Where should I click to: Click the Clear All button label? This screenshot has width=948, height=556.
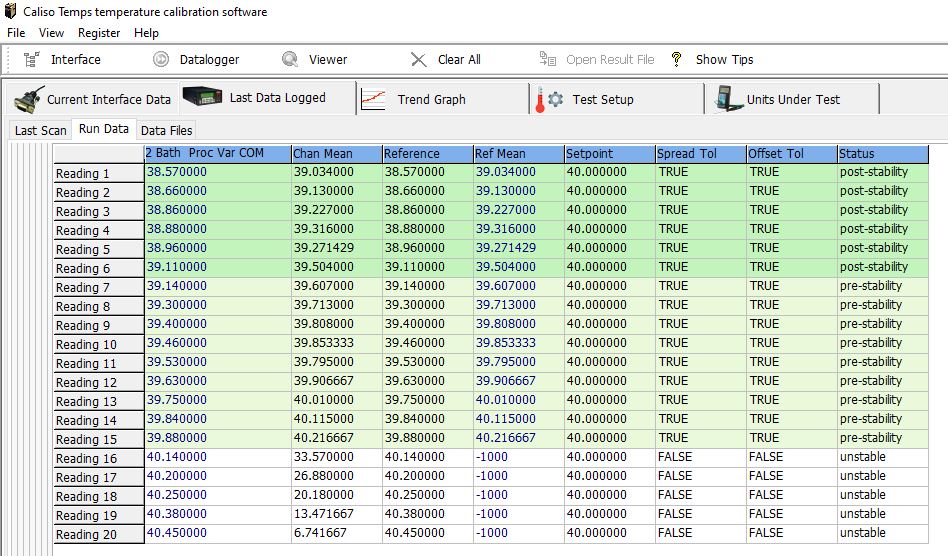[459, 59]
